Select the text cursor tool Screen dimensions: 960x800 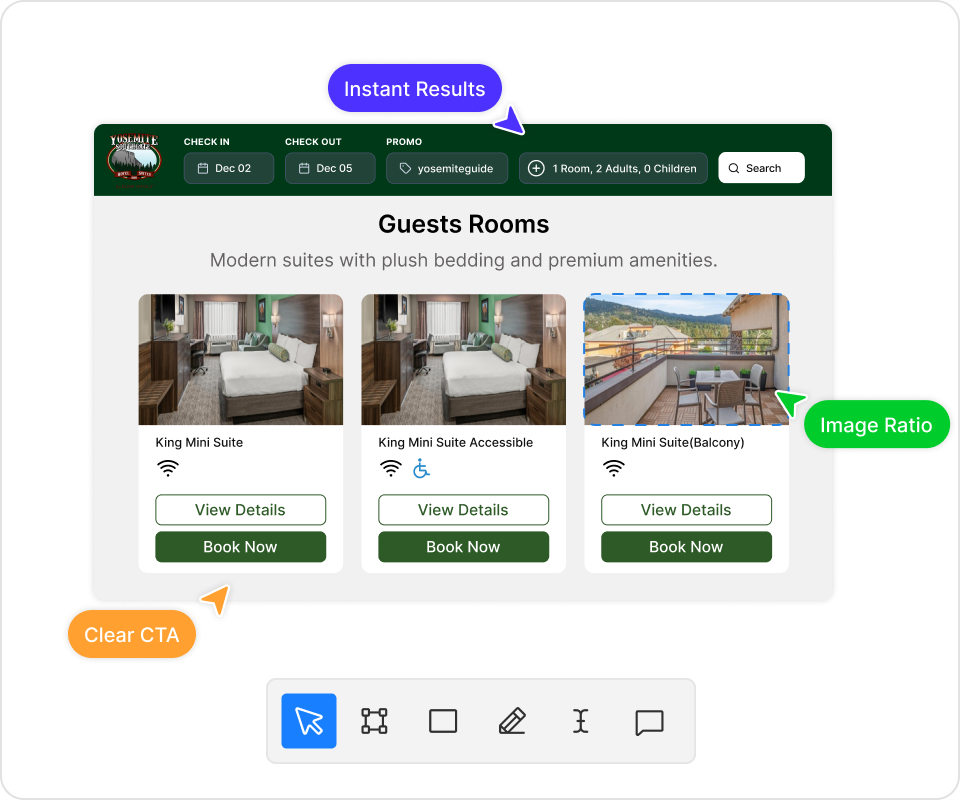[x=580, y=721]
